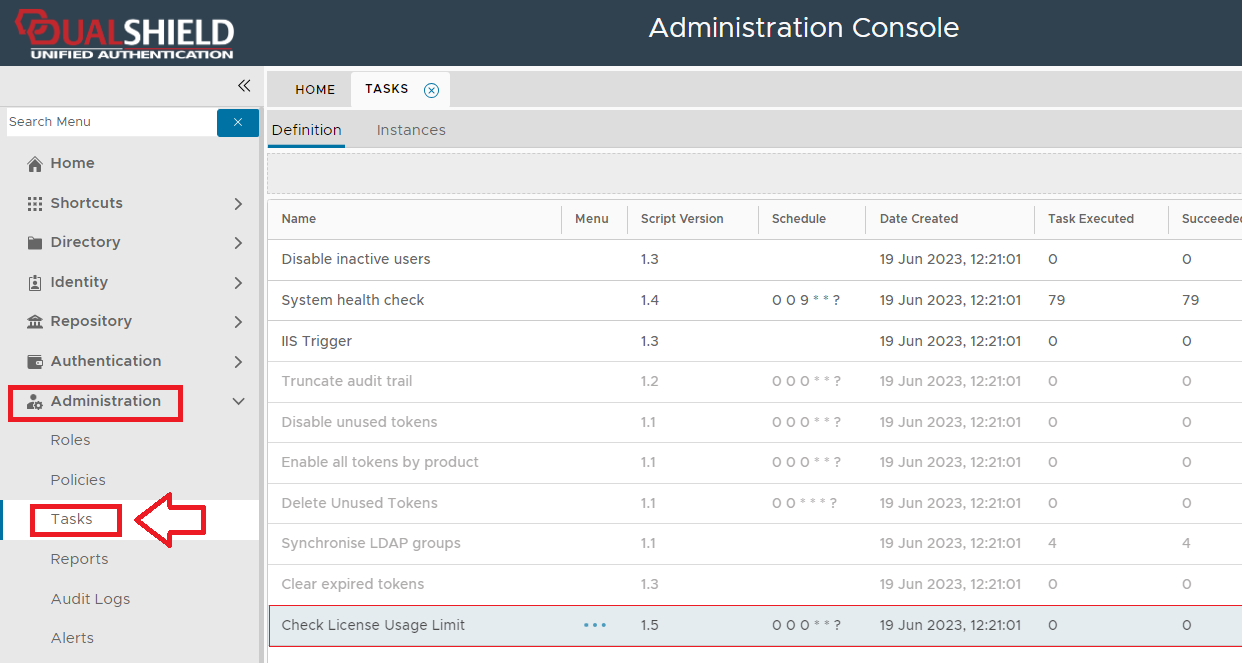Screen dimensions: 1242x663
Task: Click the Directory folder icon
Action: 35,243
